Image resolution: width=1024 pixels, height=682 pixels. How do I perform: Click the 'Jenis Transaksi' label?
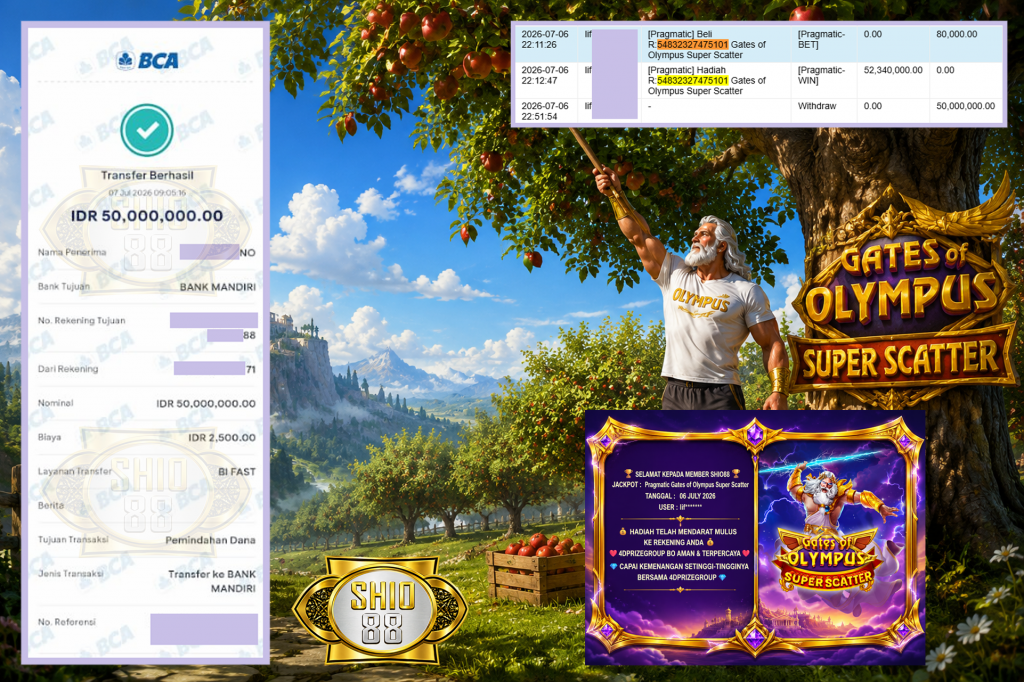70,574
